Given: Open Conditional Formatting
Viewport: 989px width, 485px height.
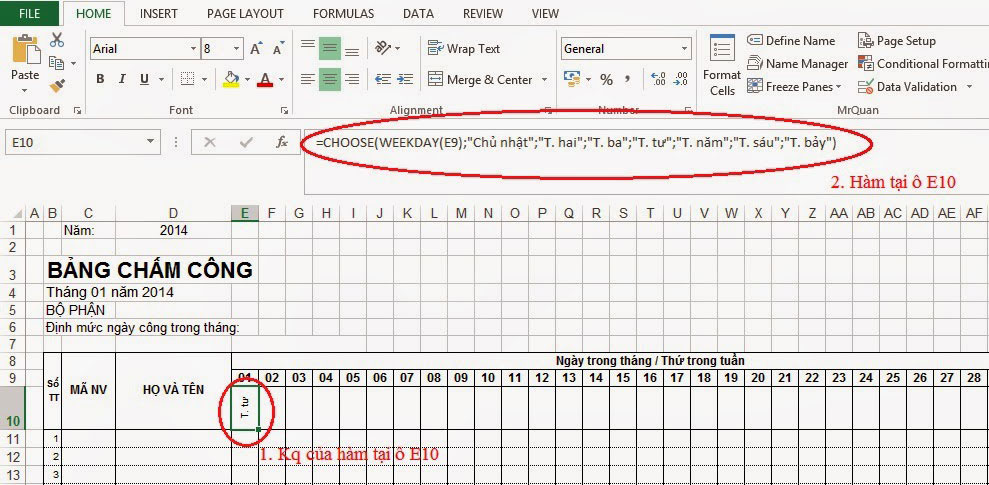Looking at the screenshot, I should pyautogui.click(x=923, y=64).
